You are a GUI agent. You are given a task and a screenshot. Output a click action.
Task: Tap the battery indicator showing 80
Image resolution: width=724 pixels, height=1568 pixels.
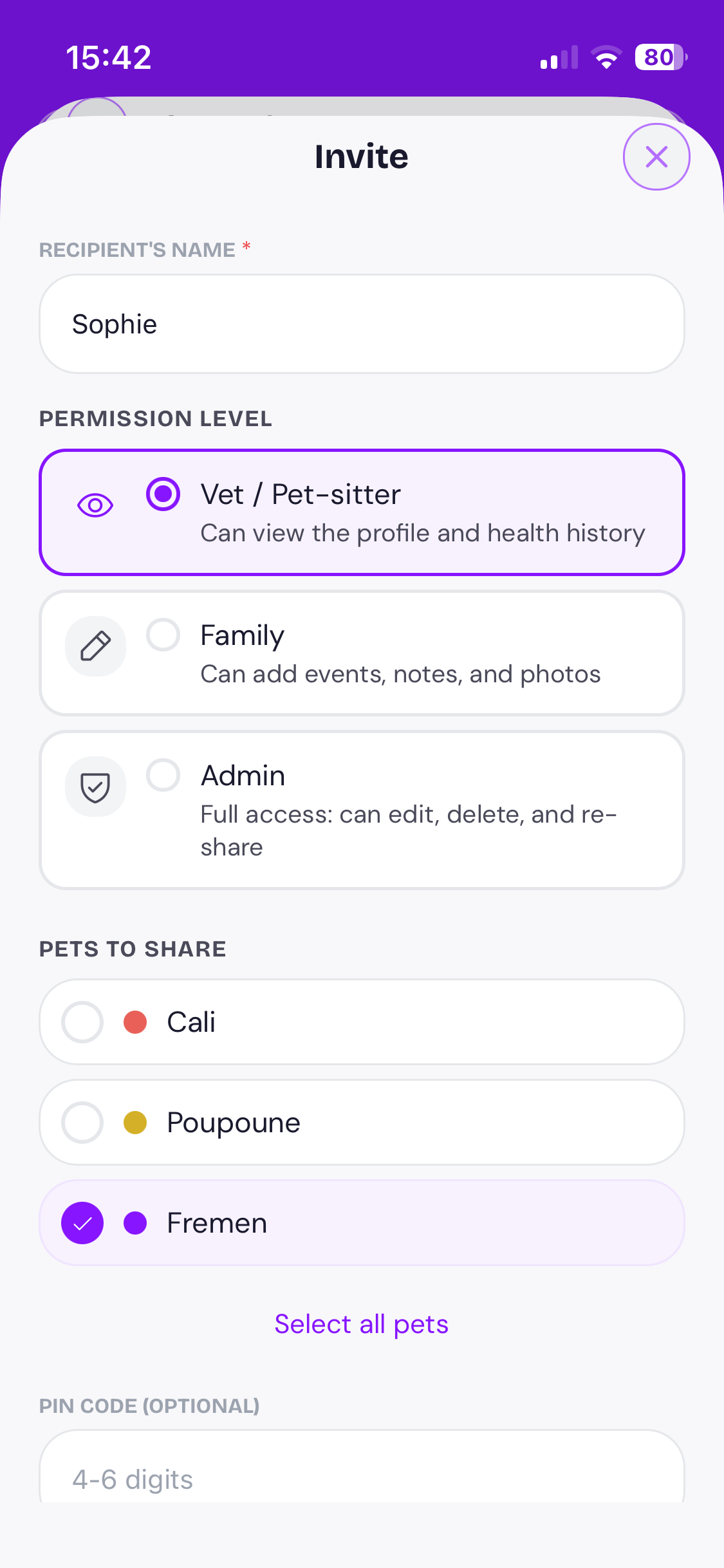click(x=660, y=57)
